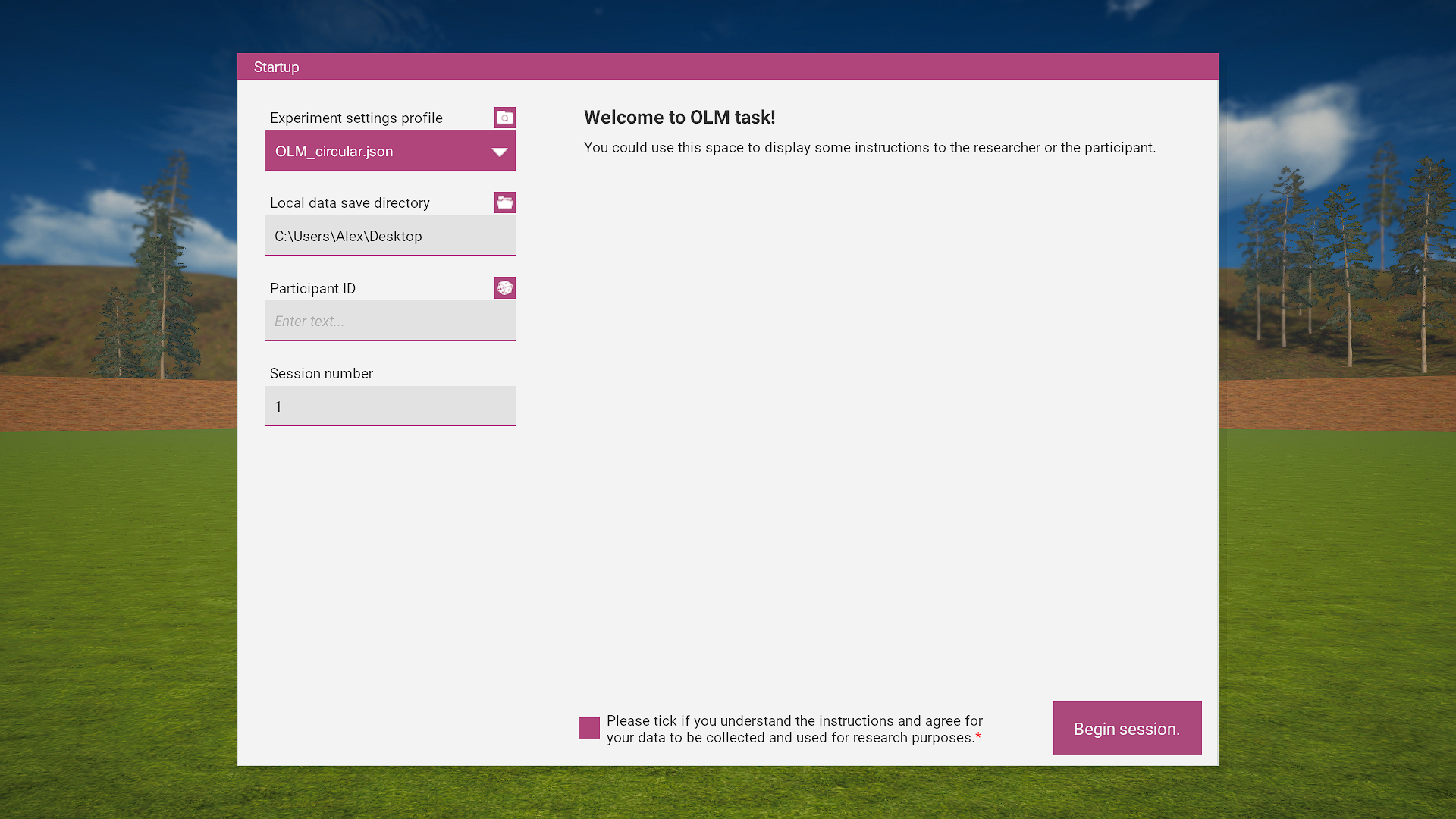1456x819 pixels.
Task: Click the Experiment settings profile label
Action: pyautogui.click(x=356, y=118)
